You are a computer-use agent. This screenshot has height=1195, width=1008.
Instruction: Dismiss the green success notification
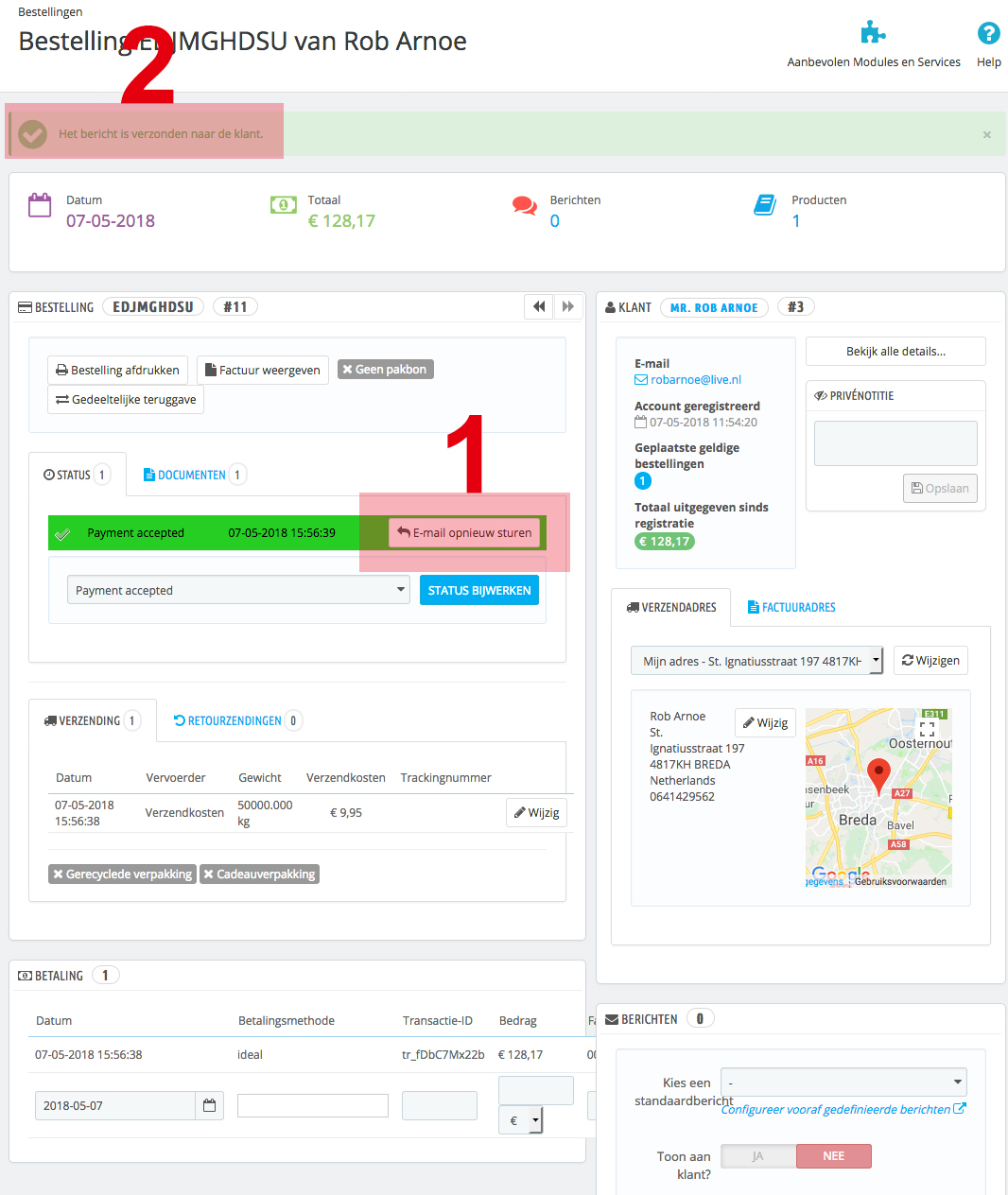tap(987, 134)
